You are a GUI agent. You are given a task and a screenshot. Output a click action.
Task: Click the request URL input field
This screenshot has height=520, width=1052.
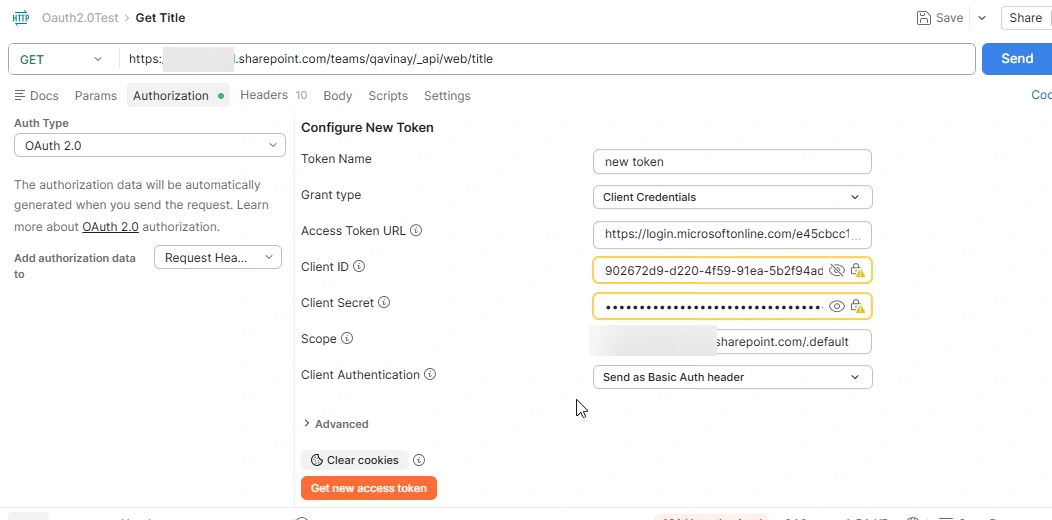(x=547, y=59)
